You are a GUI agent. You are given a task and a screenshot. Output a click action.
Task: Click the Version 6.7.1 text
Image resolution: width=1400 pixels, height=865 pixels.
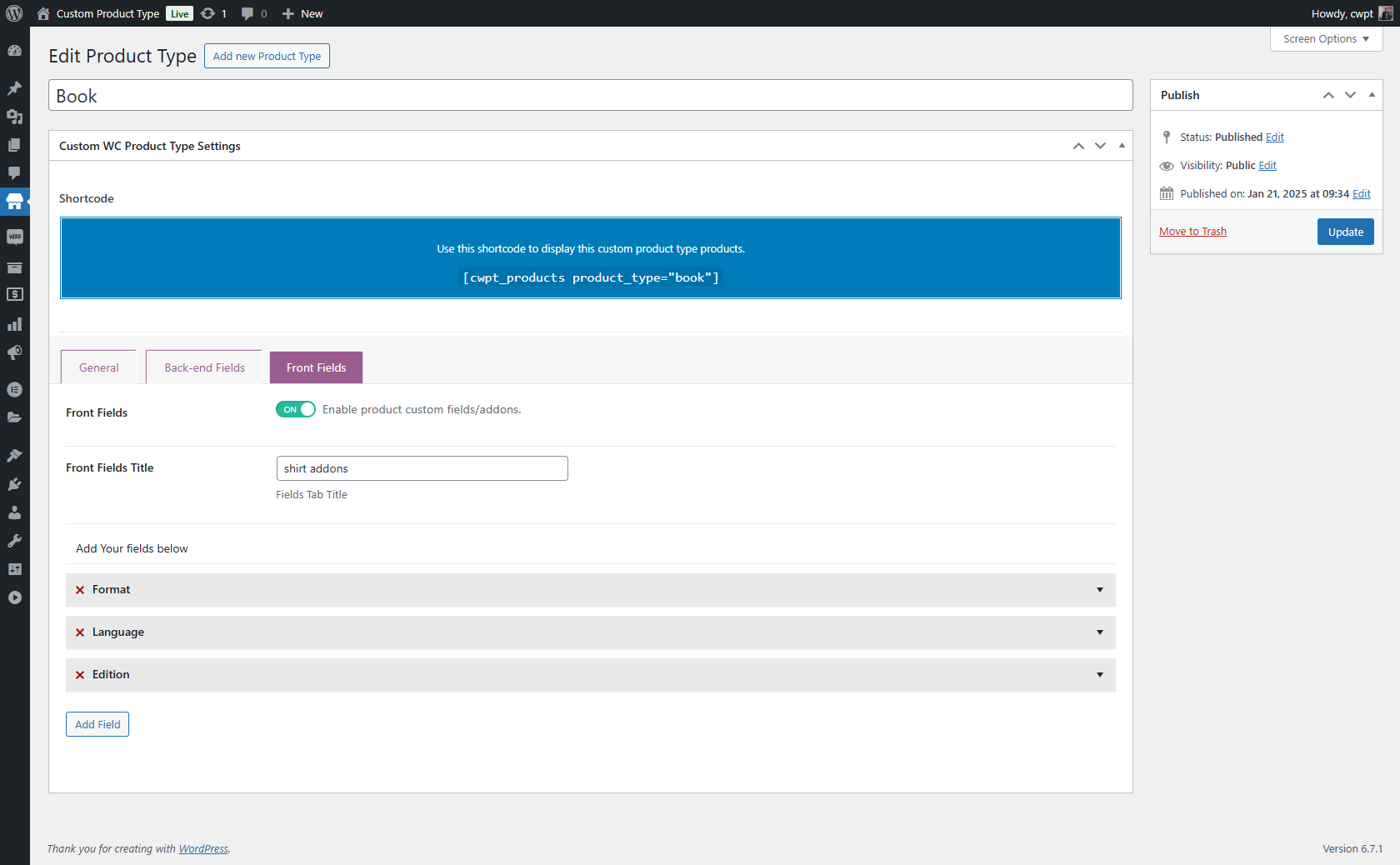1352,849
